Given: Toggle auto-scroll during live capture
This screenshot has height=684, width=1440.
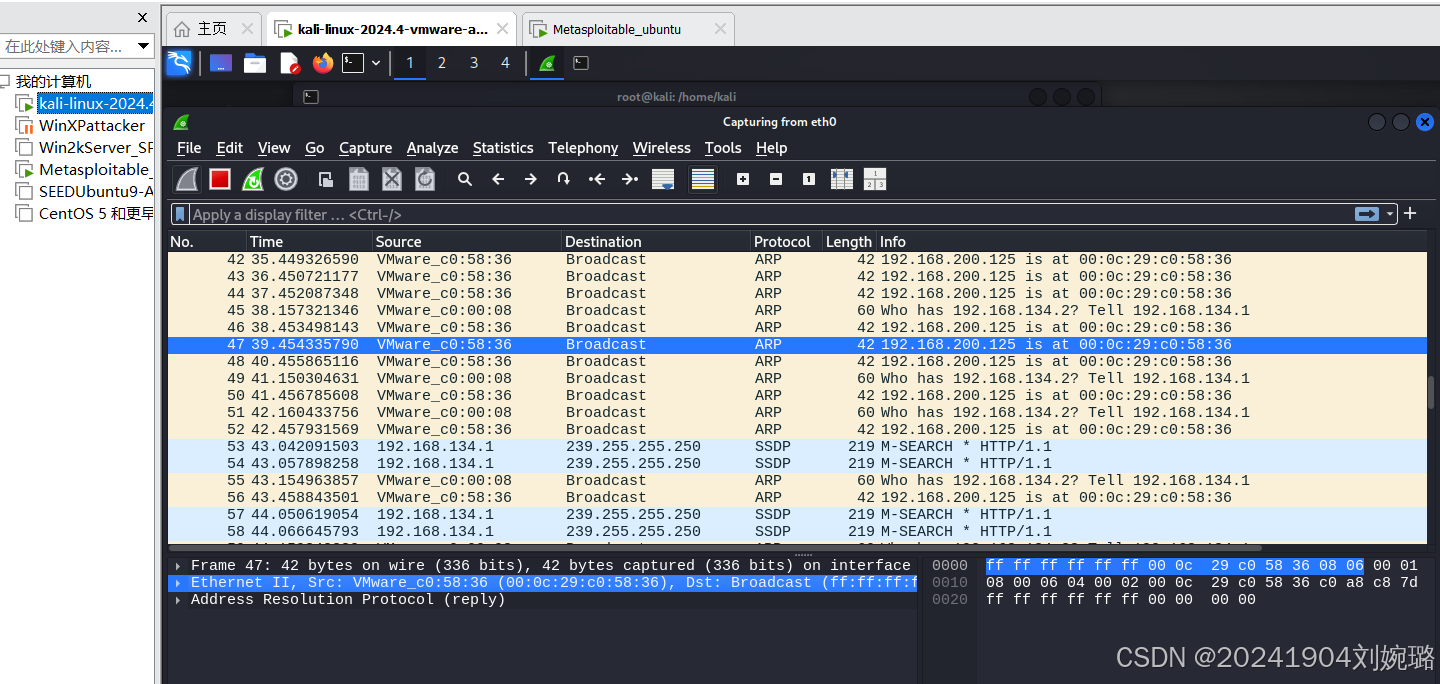Looking at the screenshot, I should pos(663,179).
